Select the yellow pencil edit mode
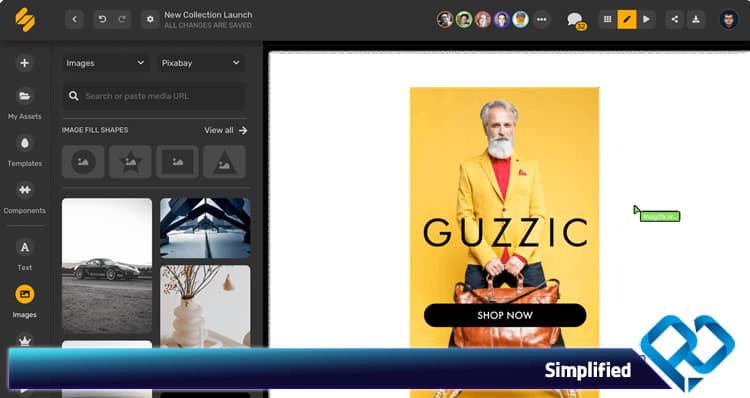 click(627, 19)
